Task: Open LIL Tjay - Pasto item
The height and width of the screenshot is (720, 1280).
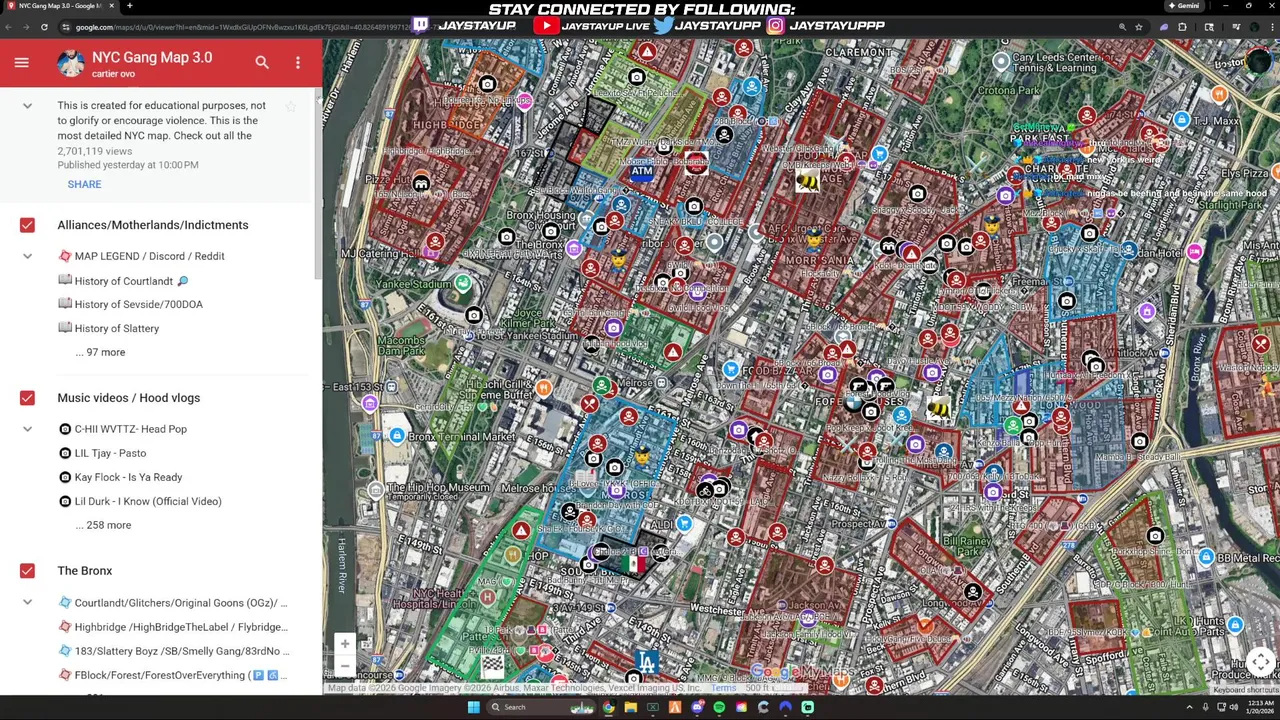Action: pyautogui.click(x=101, y=453)
